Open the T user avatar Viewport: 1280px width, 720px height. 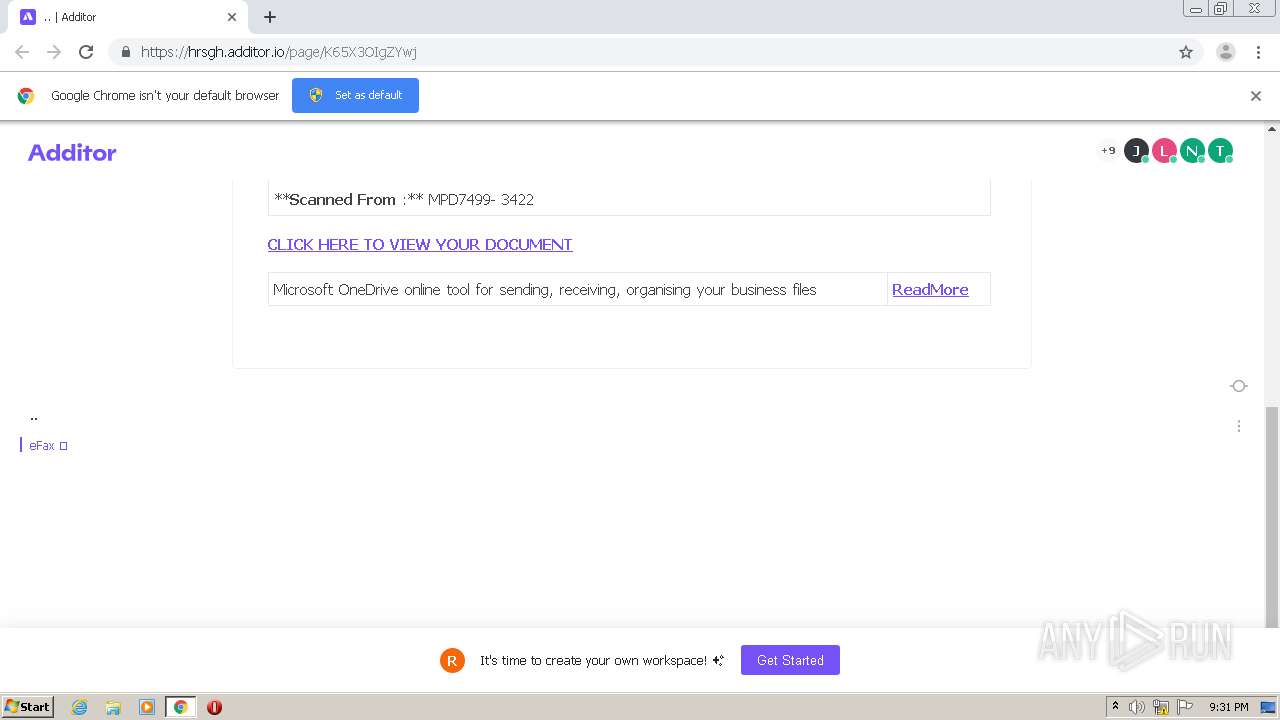(1220, 151)
